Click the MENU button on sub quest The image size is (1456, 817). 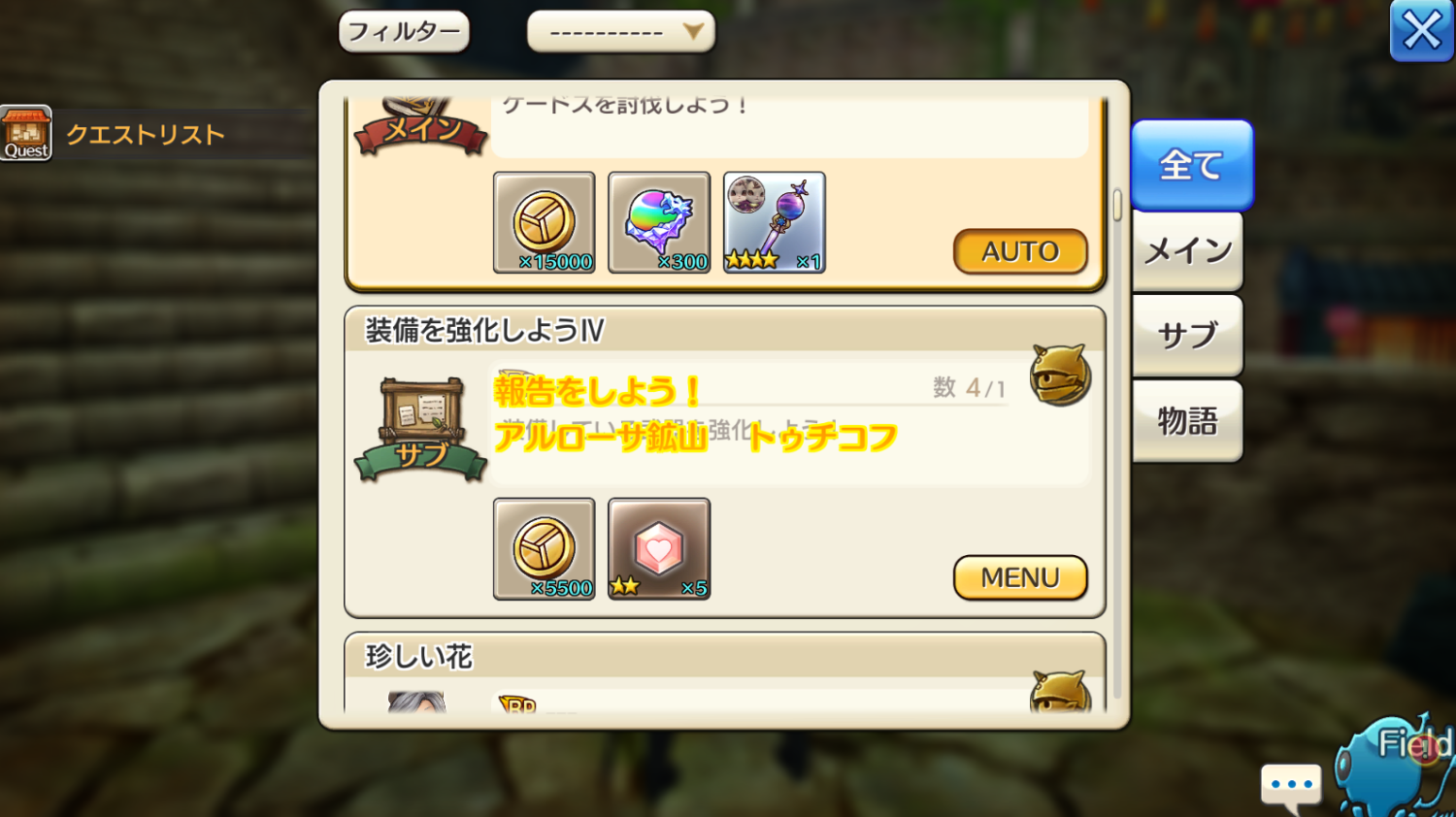click(x=1020, y=577)
